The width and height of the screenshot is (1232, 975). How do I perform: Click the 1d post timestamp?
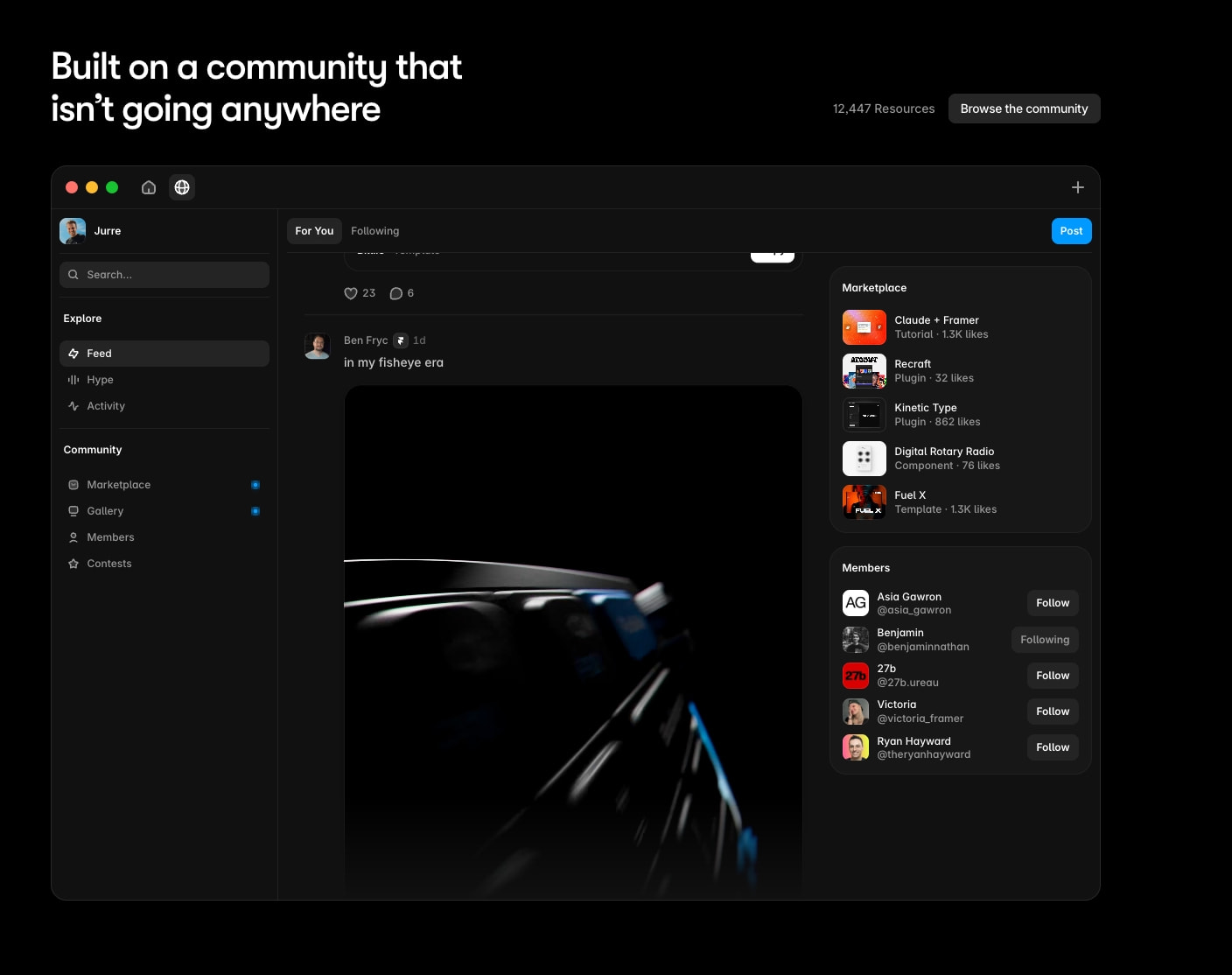(x=419, y=340)
